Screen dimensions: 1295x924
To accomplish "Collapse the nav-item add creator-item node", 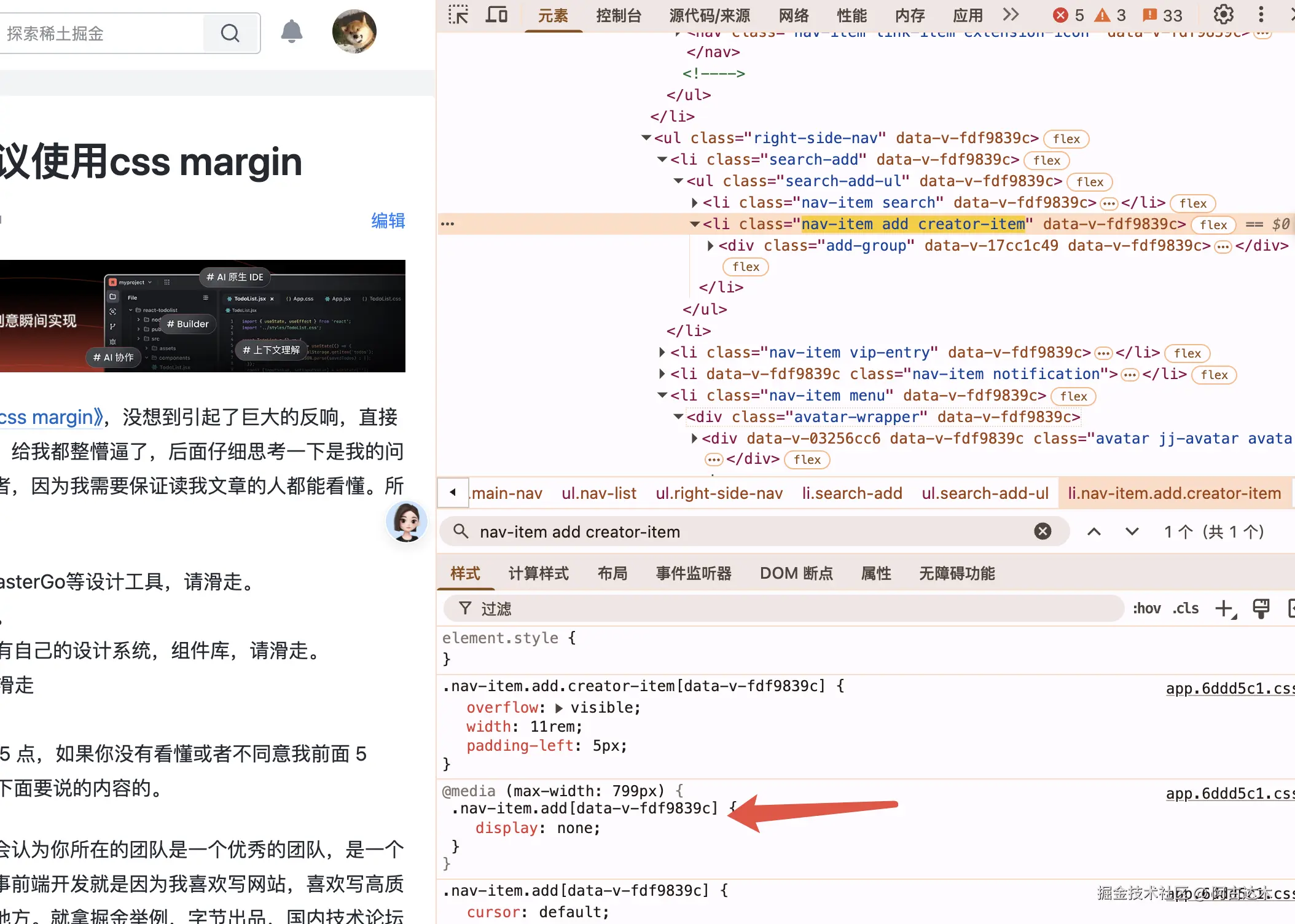I will tap(694, 224).
